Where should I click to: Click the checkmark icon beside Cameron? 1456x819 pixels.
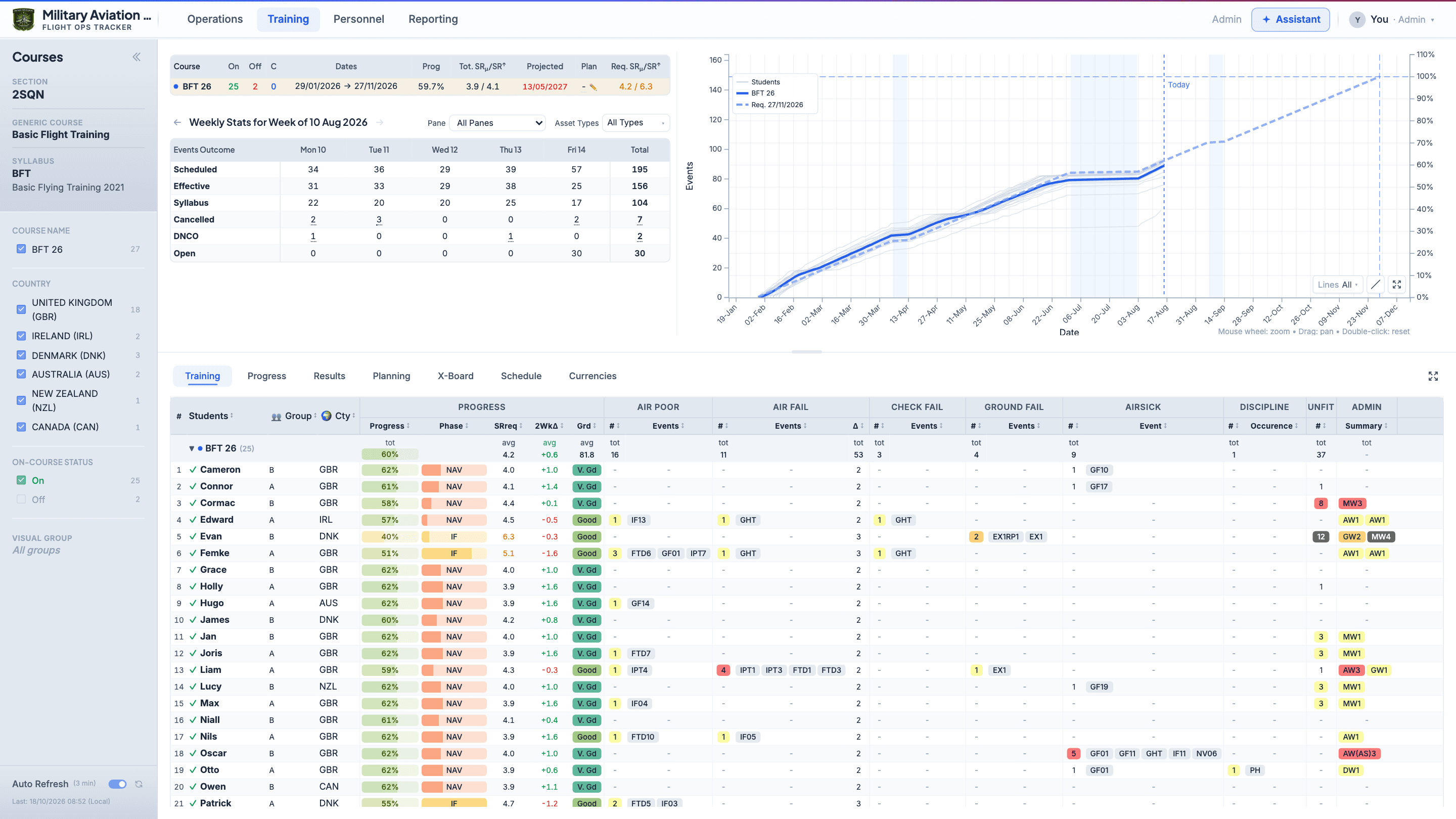pyautogui.click(x=193, y=470)
